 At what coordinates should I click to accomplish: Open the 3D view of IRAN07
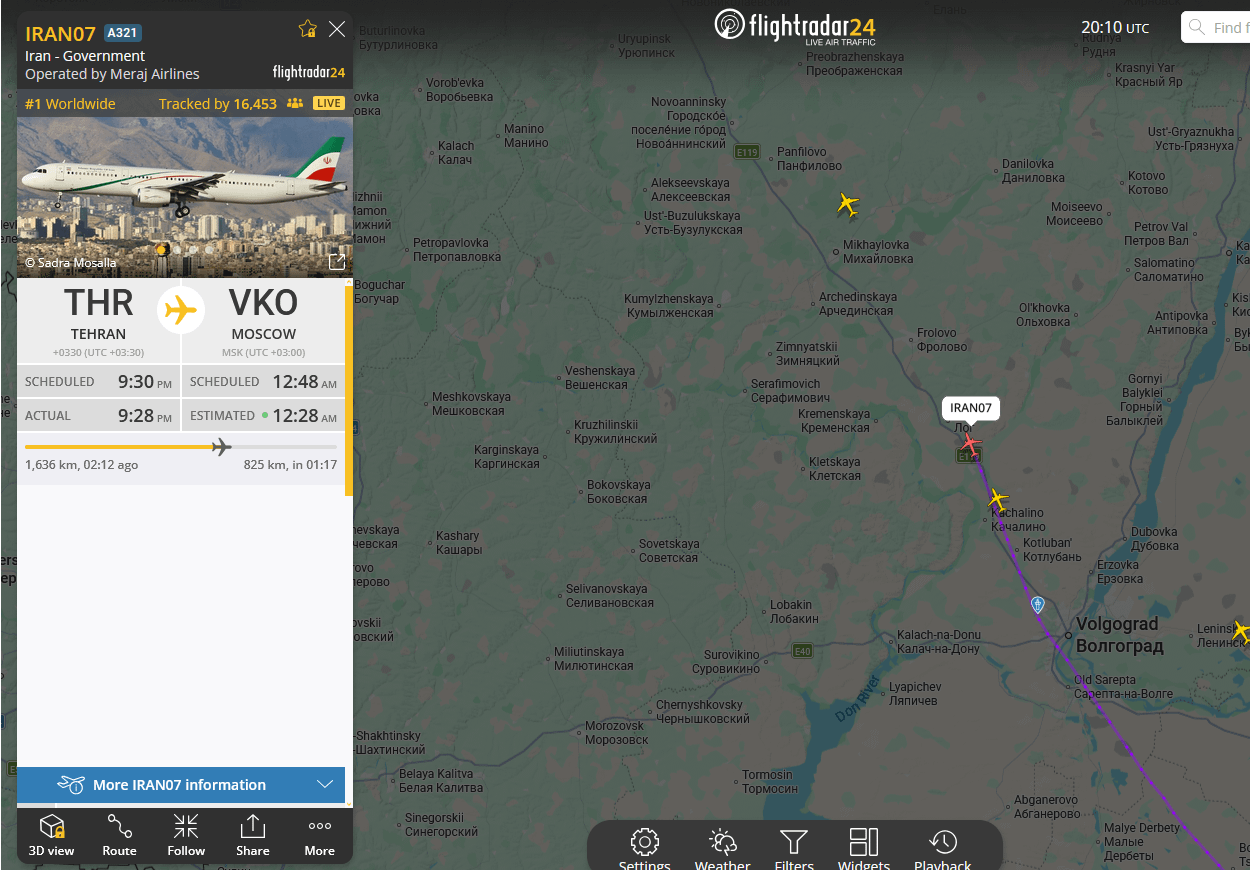(x=51, y=835)
